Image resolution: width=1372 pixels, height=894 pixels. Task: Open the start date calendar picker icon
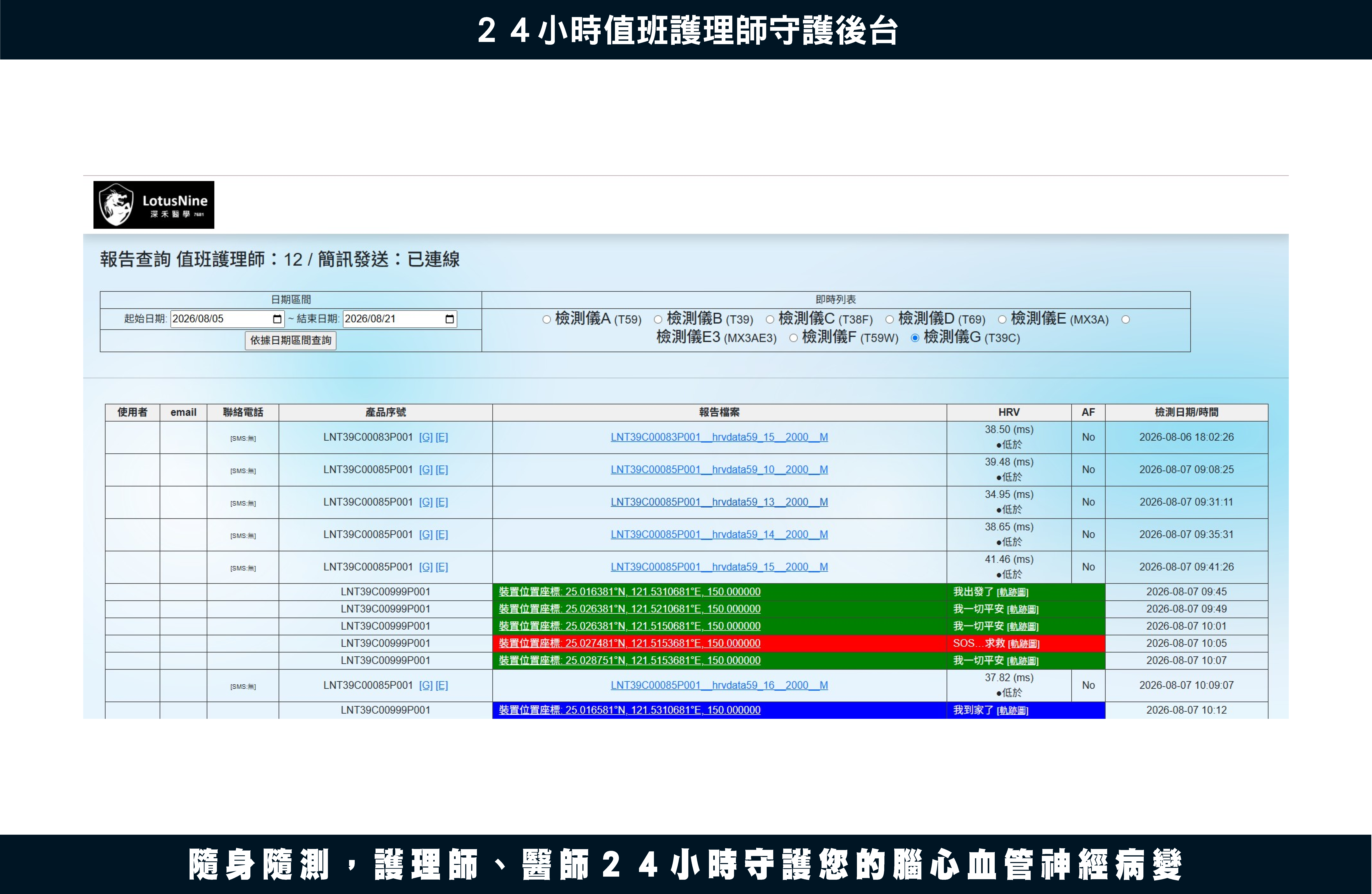277,319
